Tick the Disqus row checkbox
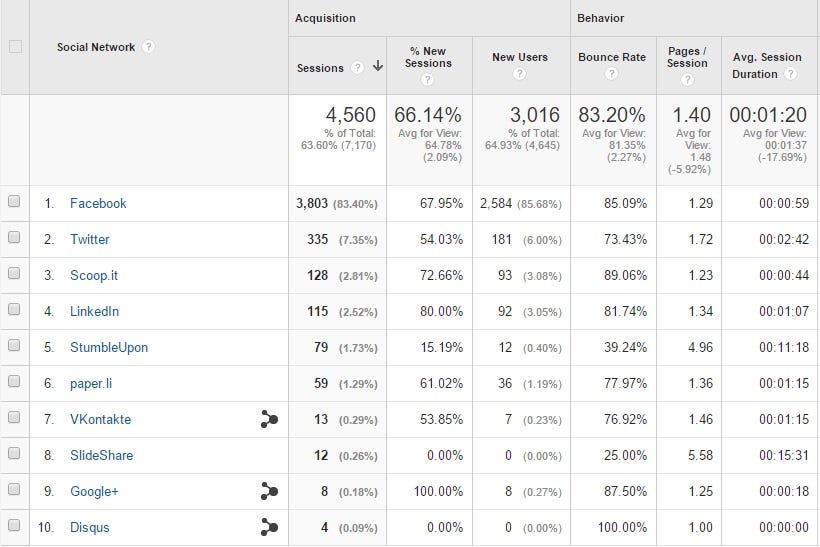 [14, 525]
